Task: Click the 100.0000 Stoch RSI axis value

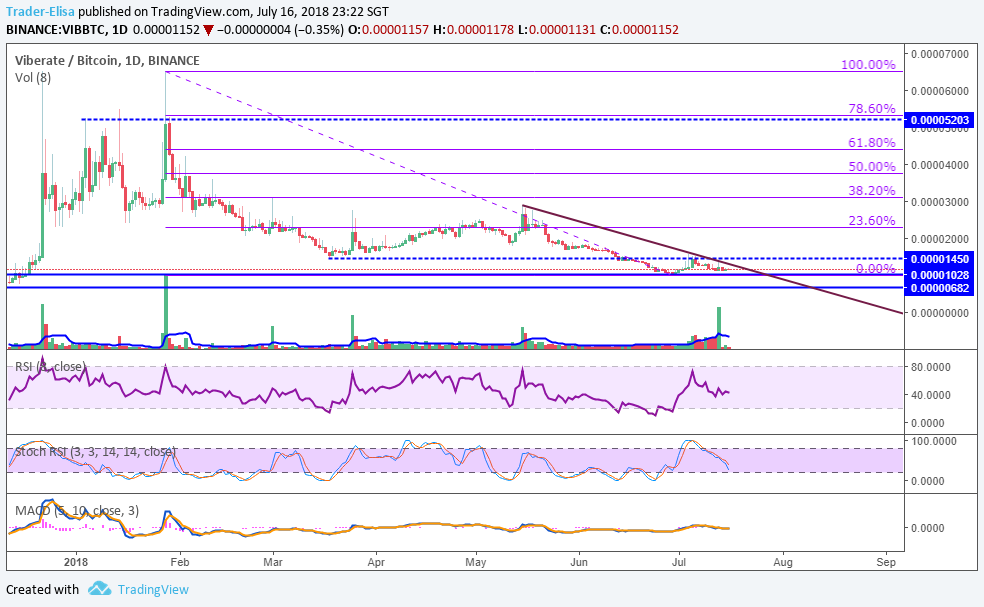Action: point(934,441)
